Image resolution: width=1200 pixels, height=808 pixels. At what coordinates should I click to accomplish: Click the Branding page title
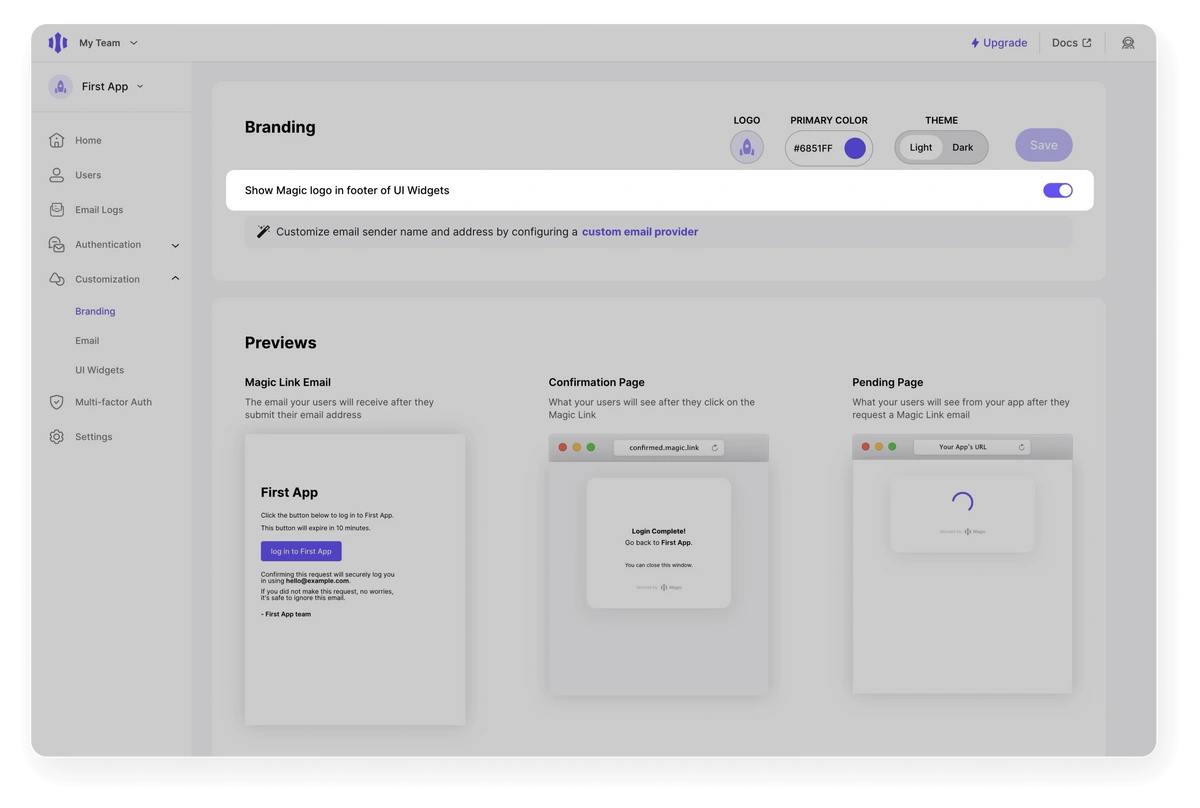[x=280, y=127]
